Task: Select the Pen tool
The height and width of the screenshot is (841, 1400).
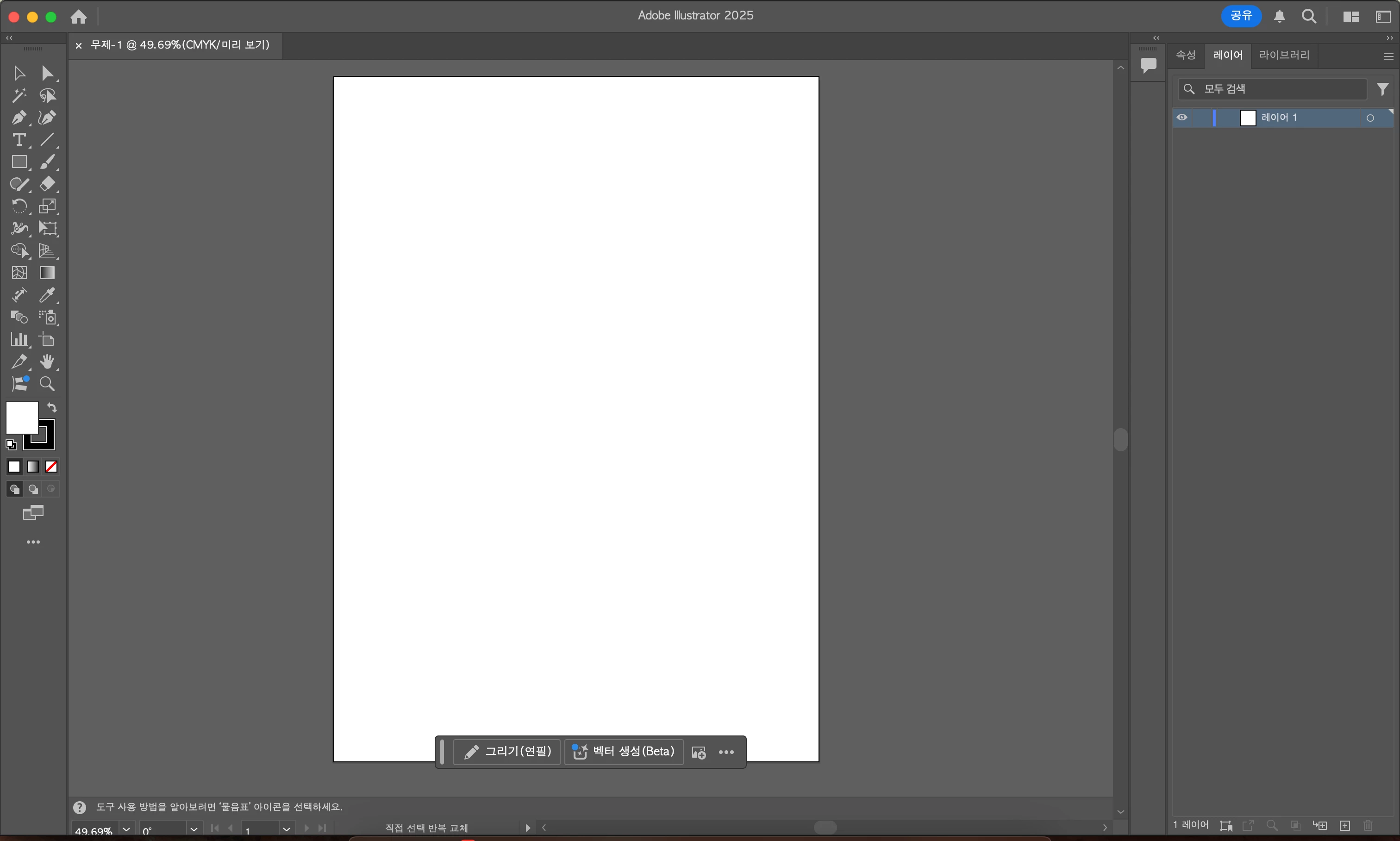Action: pos(19,117)
